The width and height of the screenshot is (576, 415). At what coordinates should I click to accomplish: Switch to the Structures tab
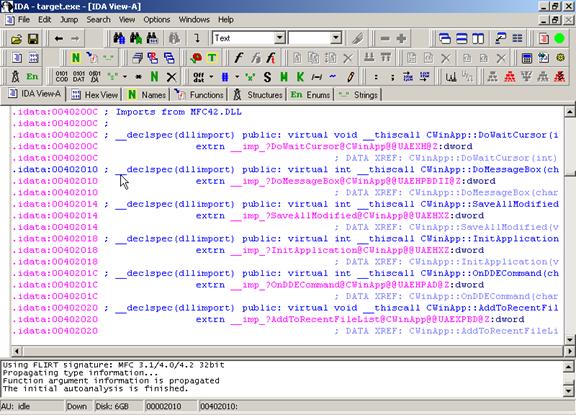pos(258,95)
